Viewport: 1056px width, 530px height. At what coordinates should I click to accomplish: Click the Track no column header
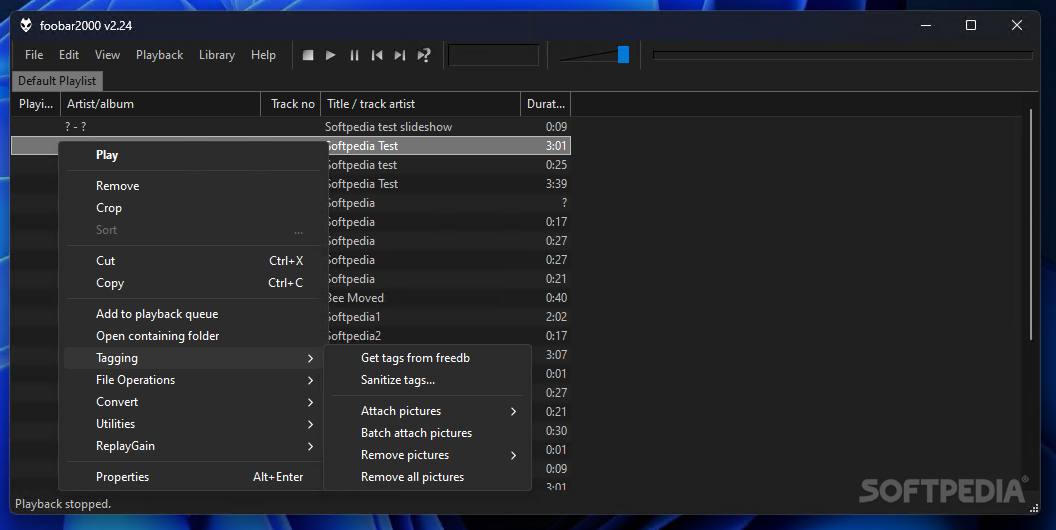pyautogui.click(x=290, y=104)
